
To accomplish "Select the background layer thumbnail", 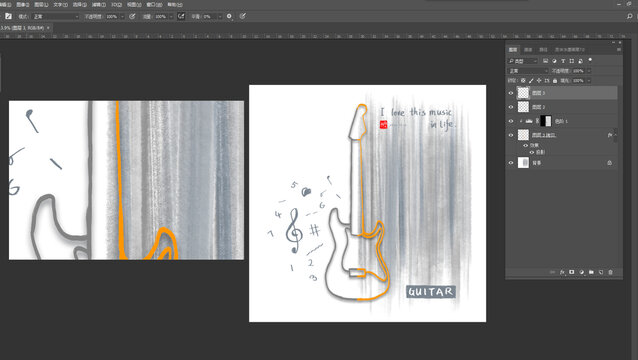I will point(523,163).
